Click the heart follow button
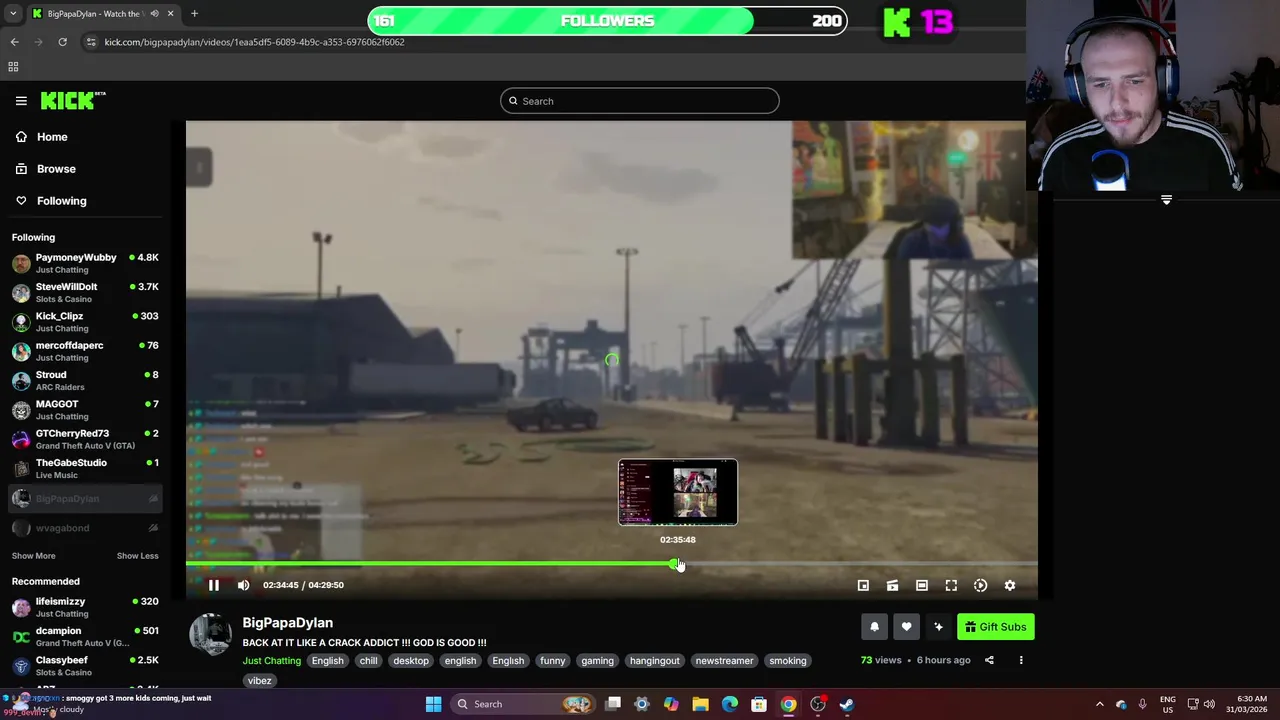 (x=906, y=627)
